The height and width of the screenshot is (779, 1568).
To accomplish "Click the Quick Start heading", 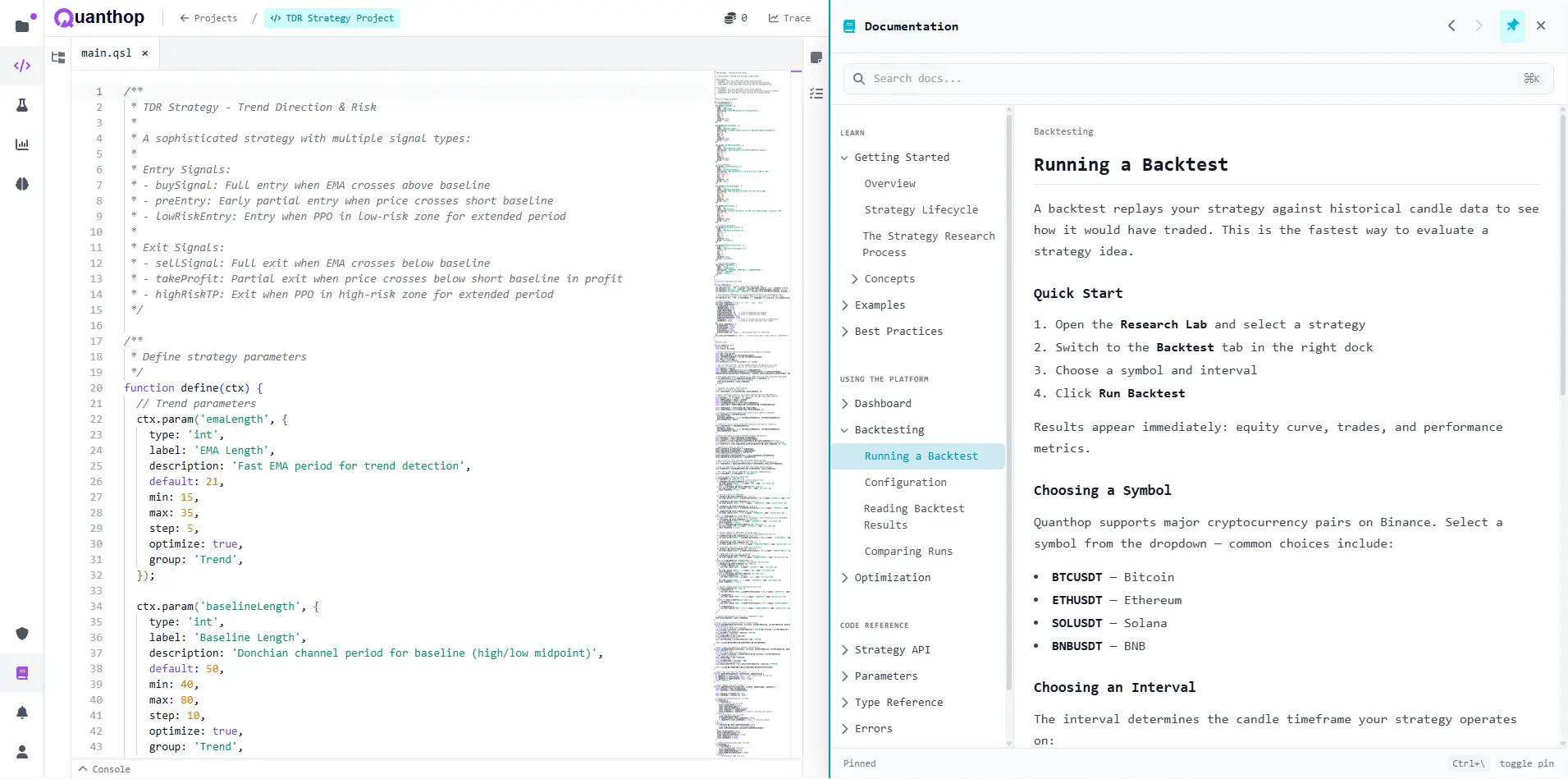I will point(1078,293).
